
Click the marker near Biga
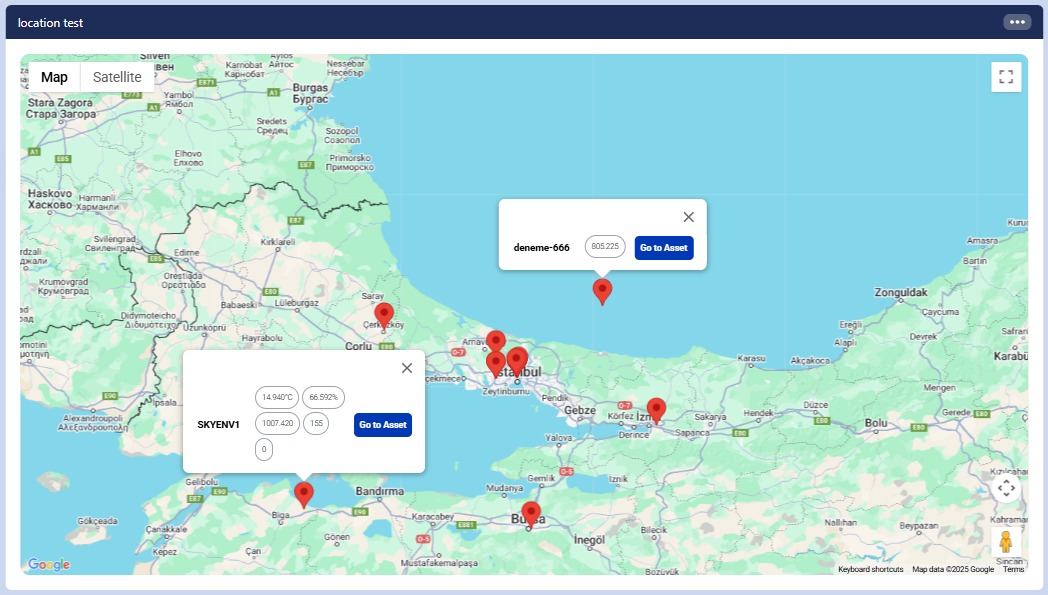coord(304,493)
